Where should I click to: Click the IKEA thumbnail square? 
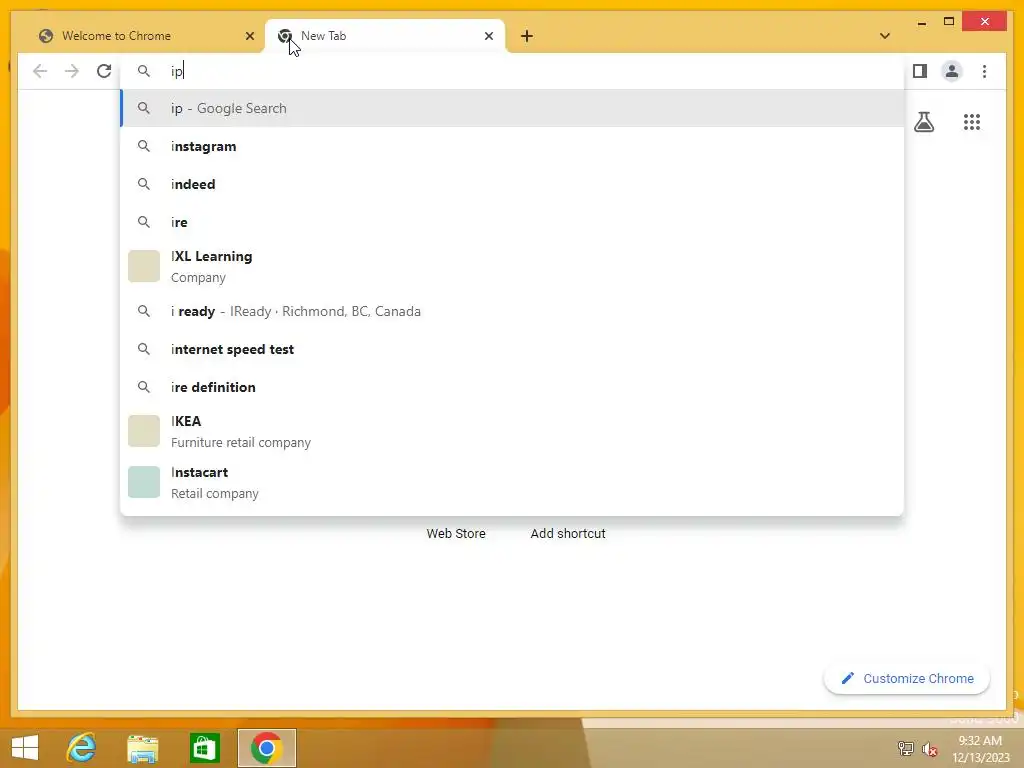click(144, 431)
